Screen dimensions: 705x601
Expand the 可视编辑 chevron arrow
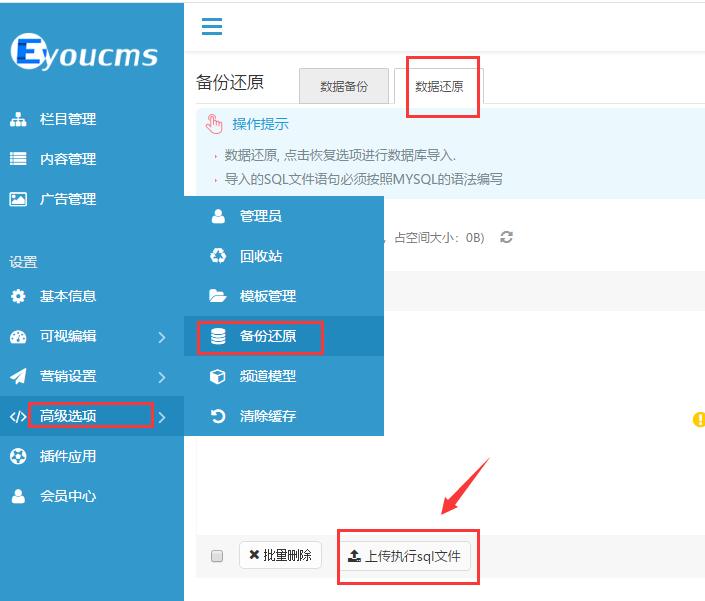point(162,337)
